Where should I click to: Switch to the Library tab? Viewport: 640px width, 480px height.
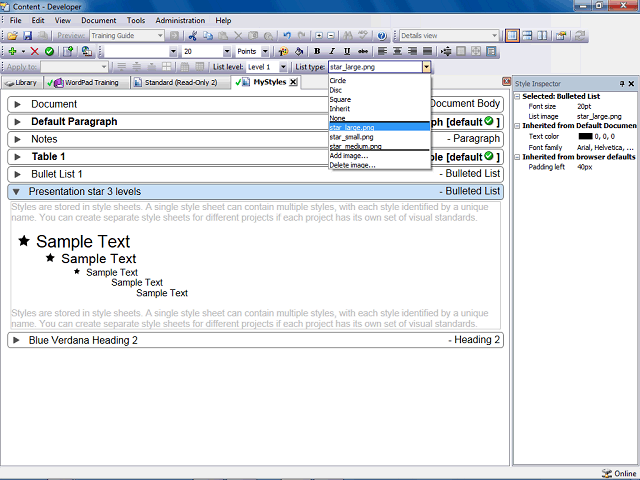[21, 82]
